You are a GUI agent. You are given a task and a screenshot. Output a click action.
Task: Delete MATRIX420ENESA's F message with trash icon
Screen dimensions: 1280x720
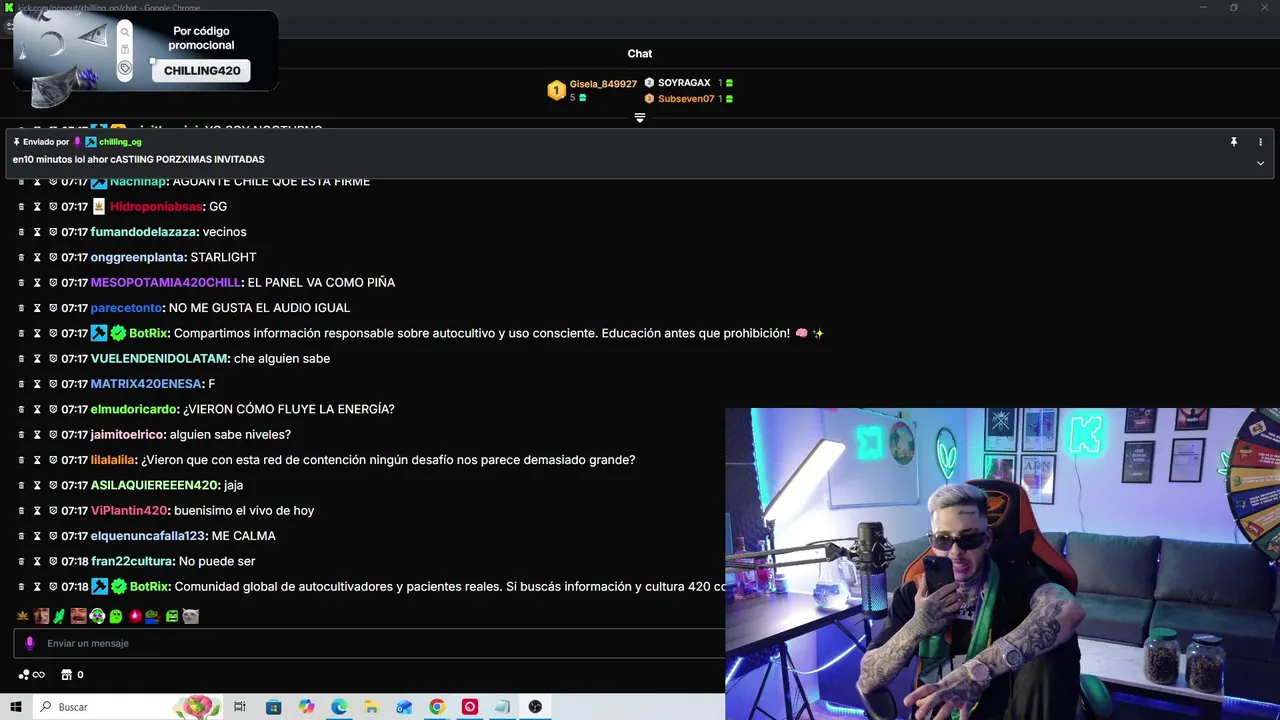pyautogui.click(x=21, y=384)
